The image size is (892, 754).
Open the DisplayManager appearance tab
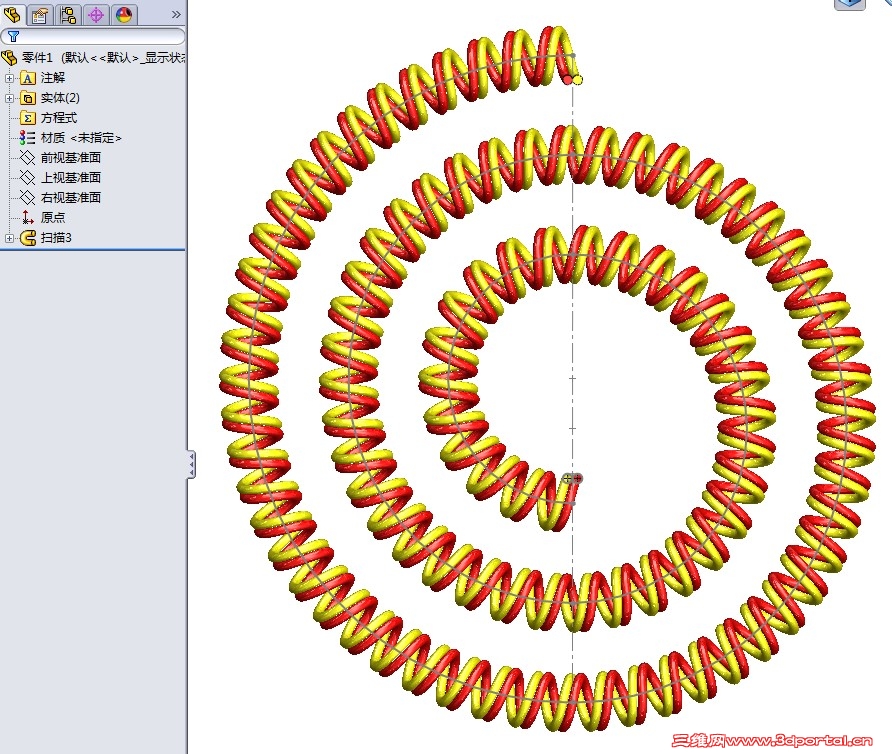pyautogui.click(x=124, y=14)
